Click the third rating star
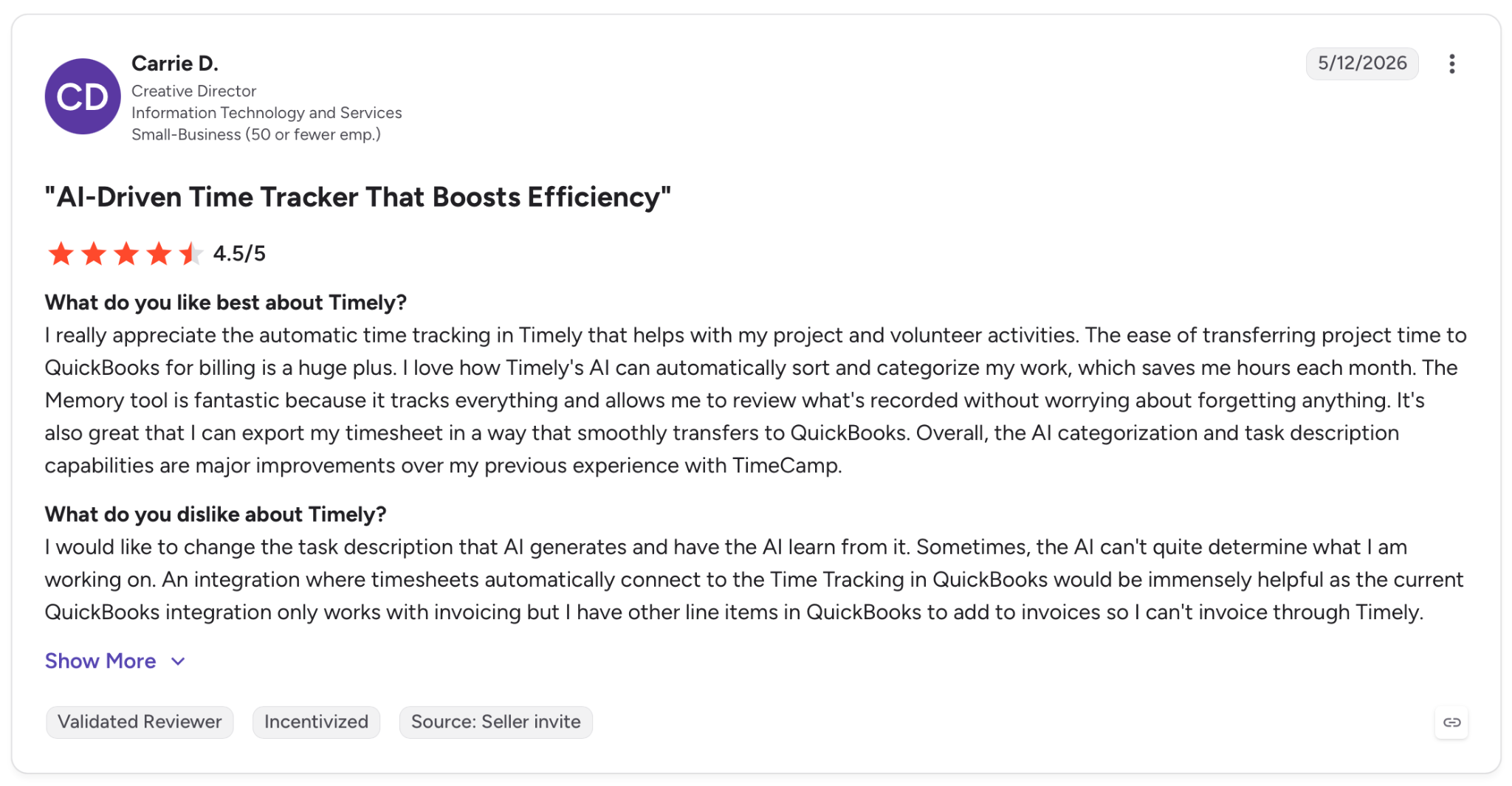Viewport: 1512px width, 786px height. coord(126,254)
